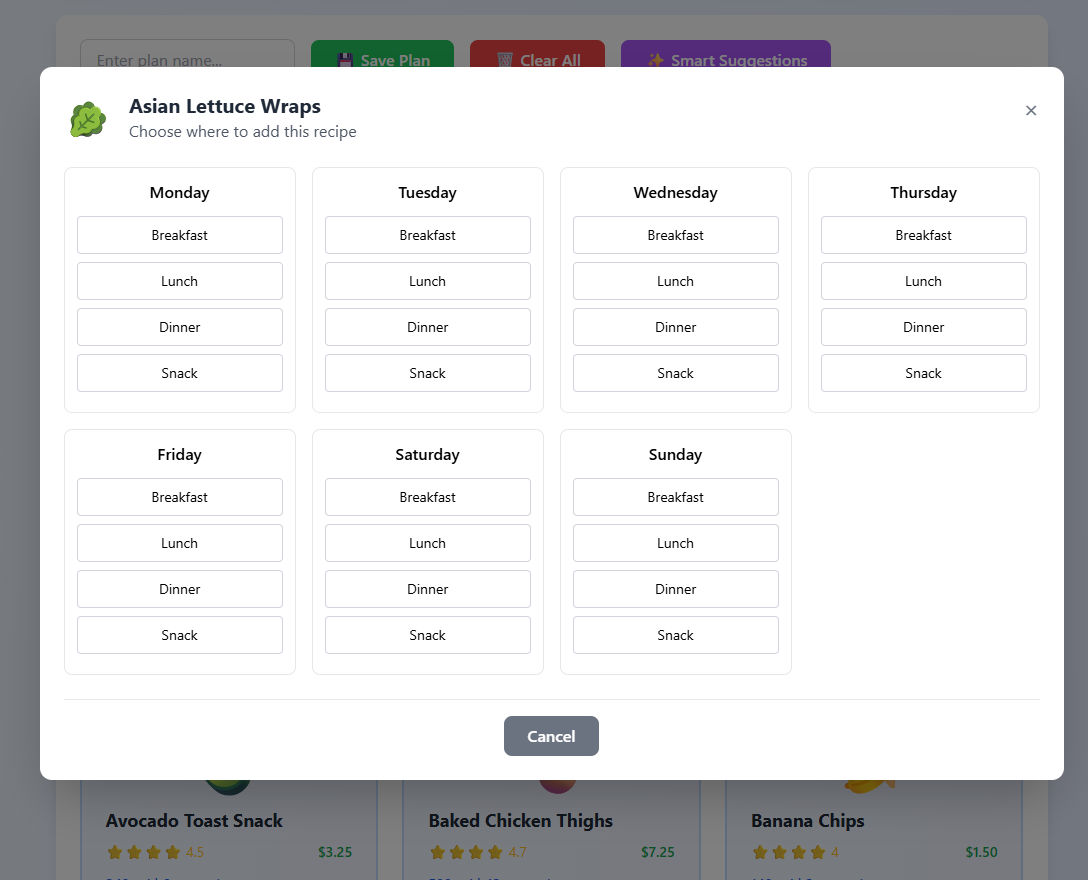Add recipe to Friday Lunch
The height and width of the screenshot is (880, 1088).
tap(180, 543)
